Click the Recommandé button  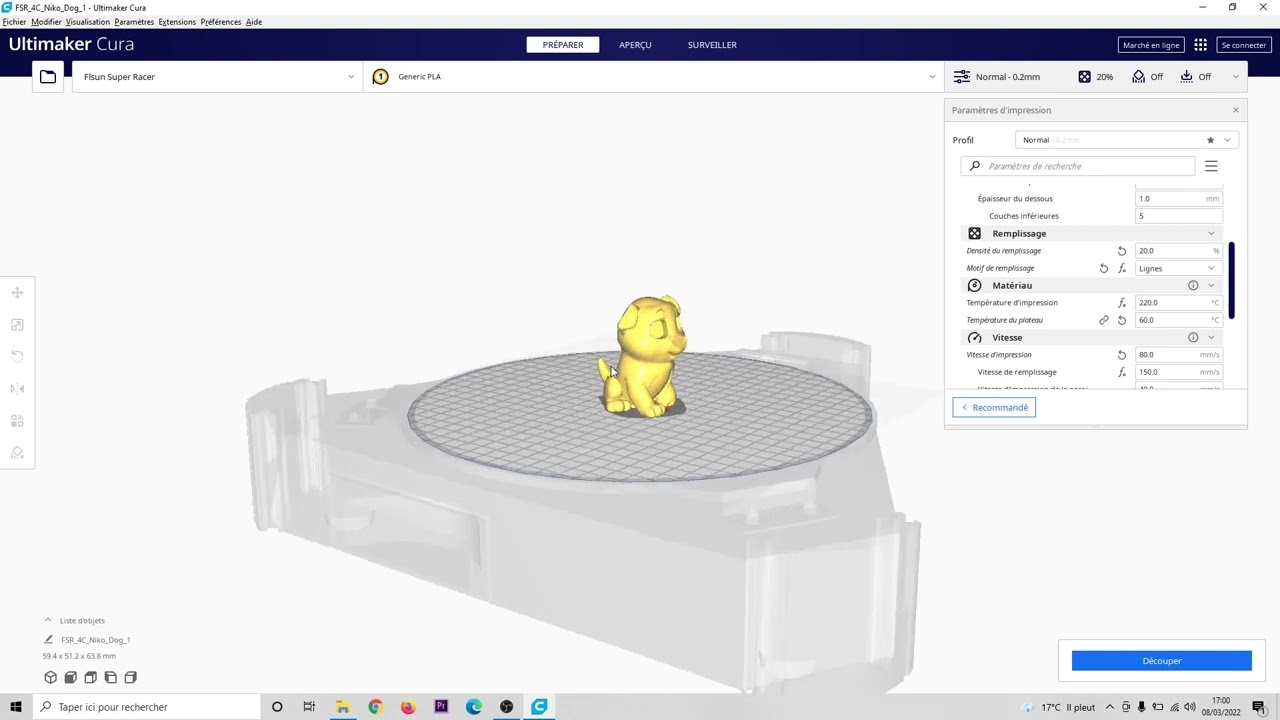pyautogui.click(x=994, y=408)
